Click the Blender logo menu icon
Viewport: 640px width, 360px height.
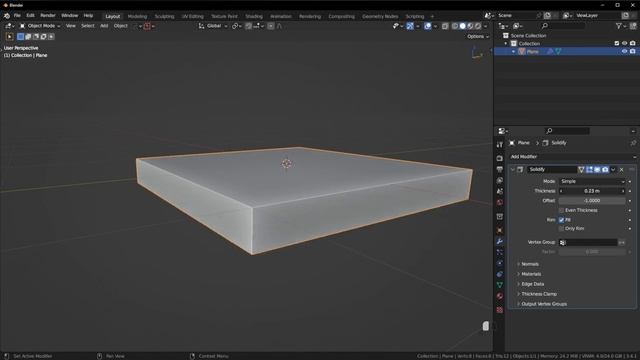click(7, 16)
